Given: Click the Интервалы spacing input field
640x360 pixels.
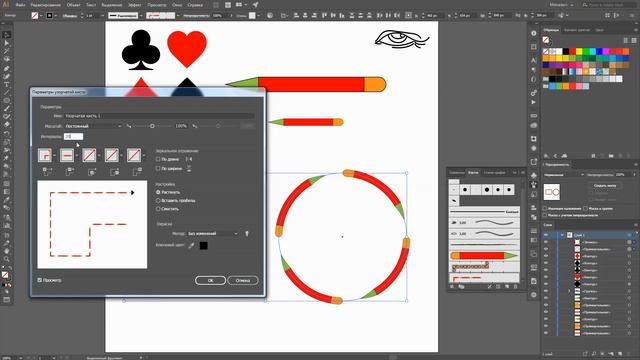Looking at the screenshot, I should click(73, 136).
